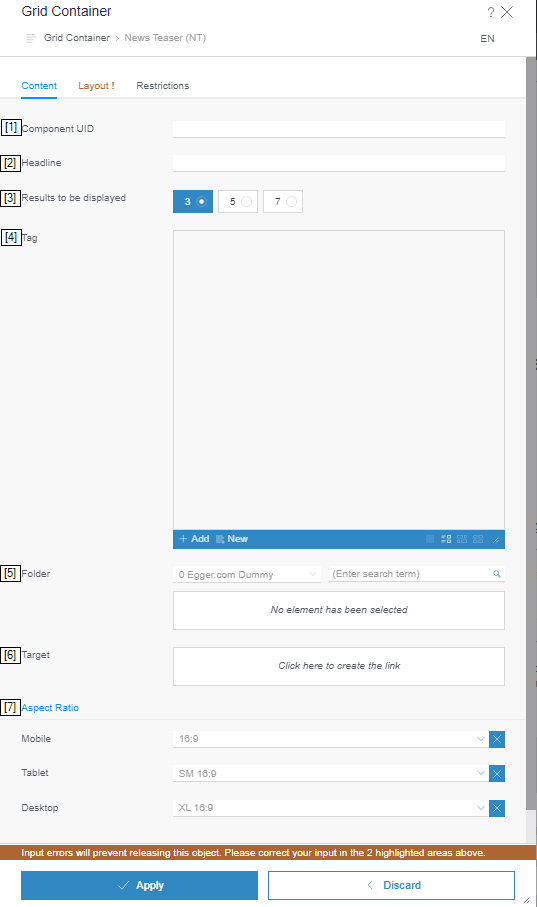This screenshot has width=537, height=907.
Task: Select 3 results to be displayed
Action: click(193, 201)
